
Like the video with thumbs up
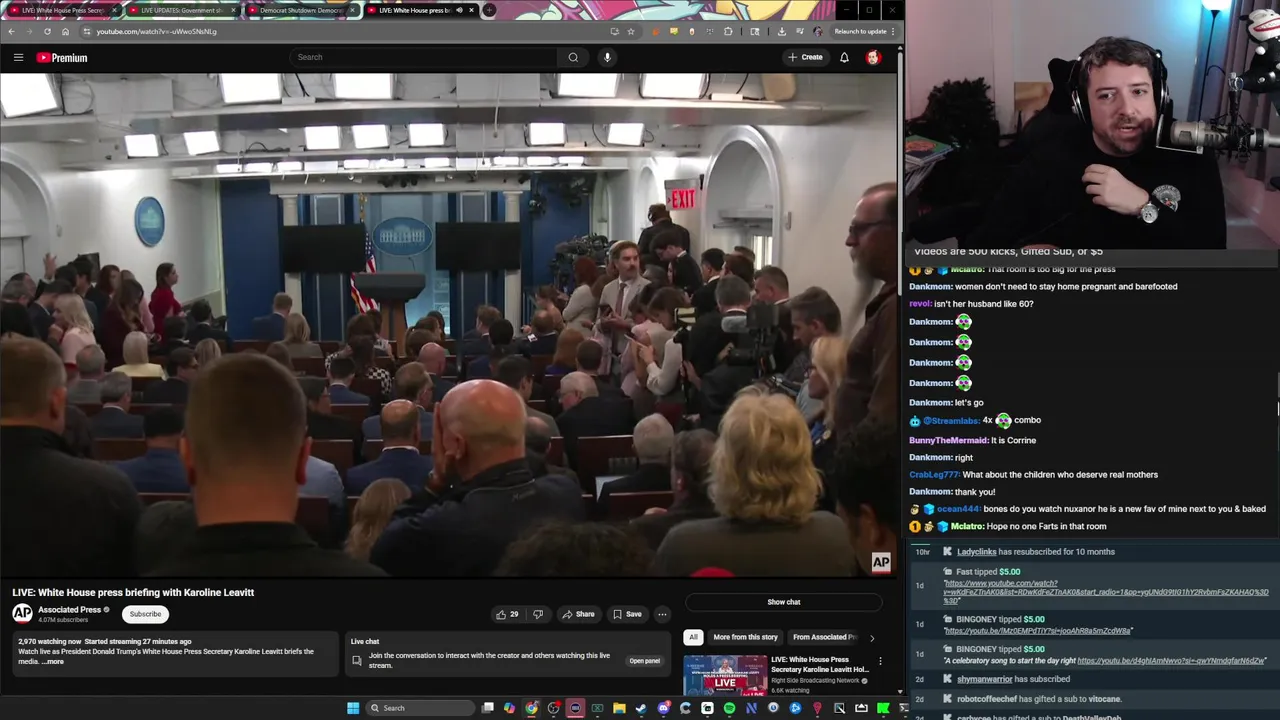coord(507,614)
